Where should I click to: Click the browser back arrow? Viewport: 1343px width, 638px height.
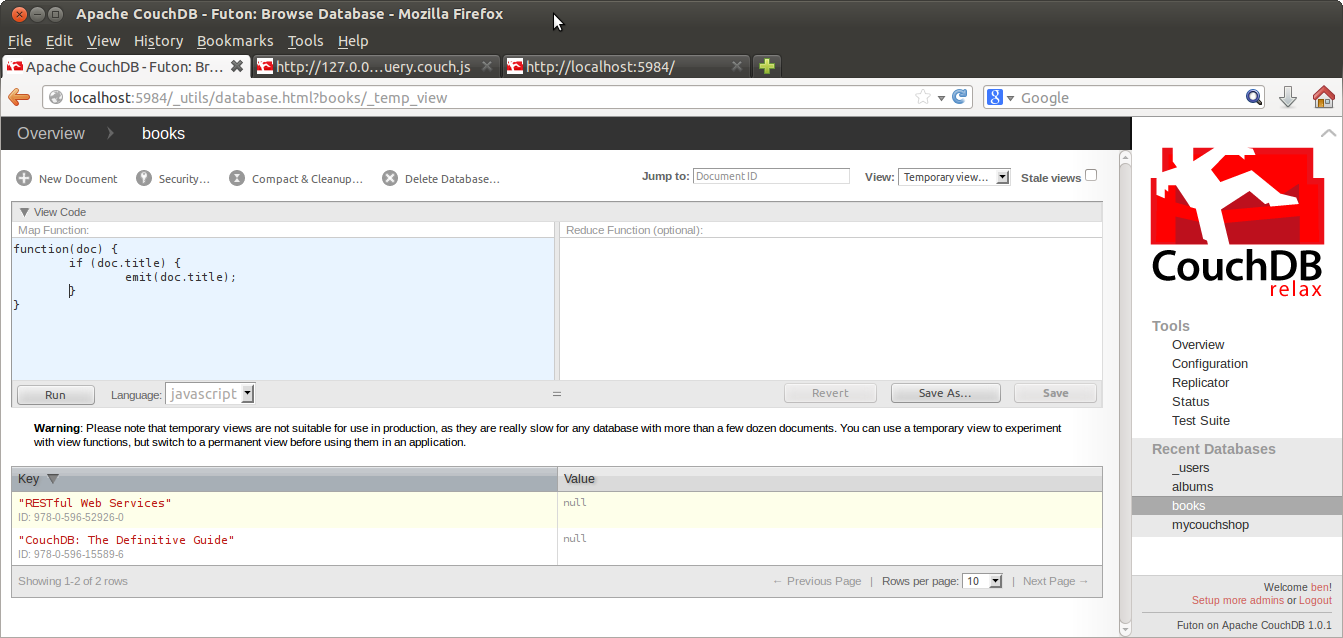19,97
